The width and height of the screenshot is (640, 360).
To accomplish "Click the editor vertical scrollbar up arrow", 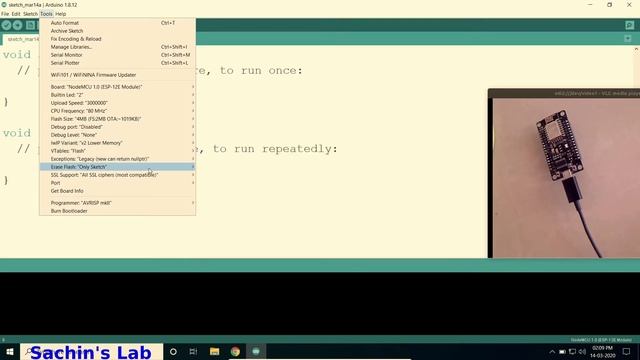I will pos(636,49).
